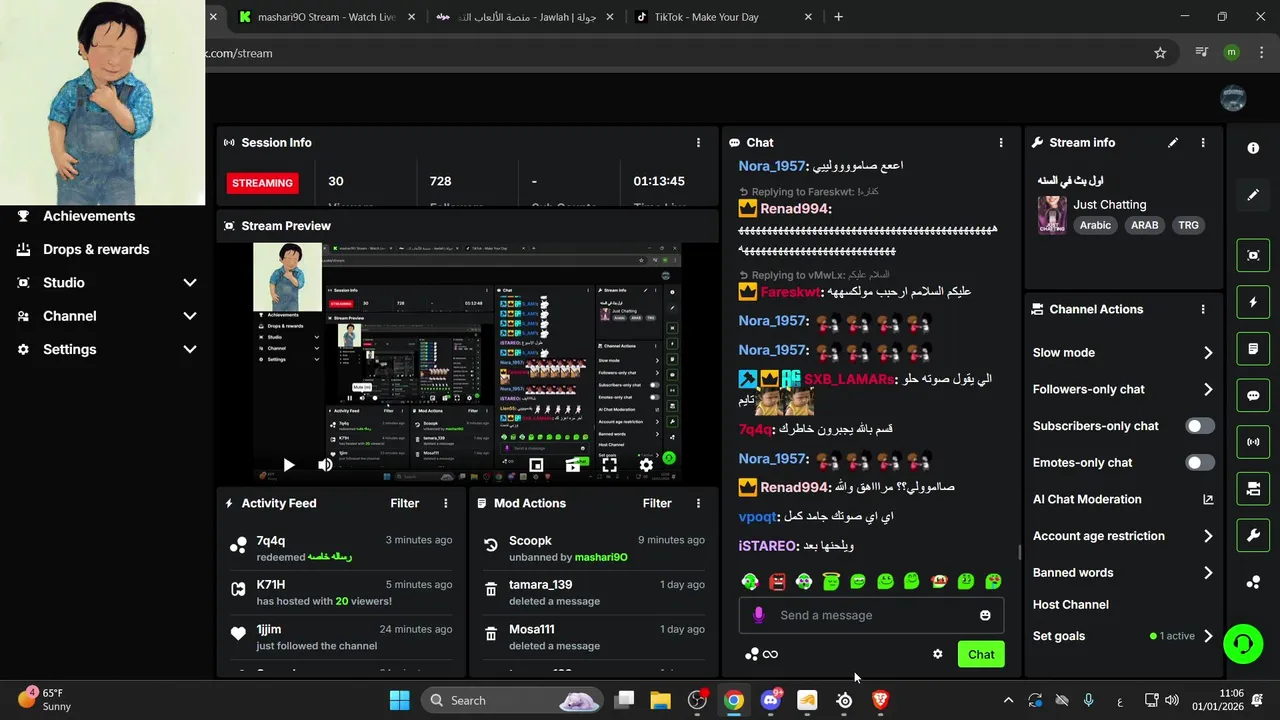The width and height of the screenshot is (1280, 720).
Task: Switch to TikTok Make Your Day tab
Action: click(722, 17)
